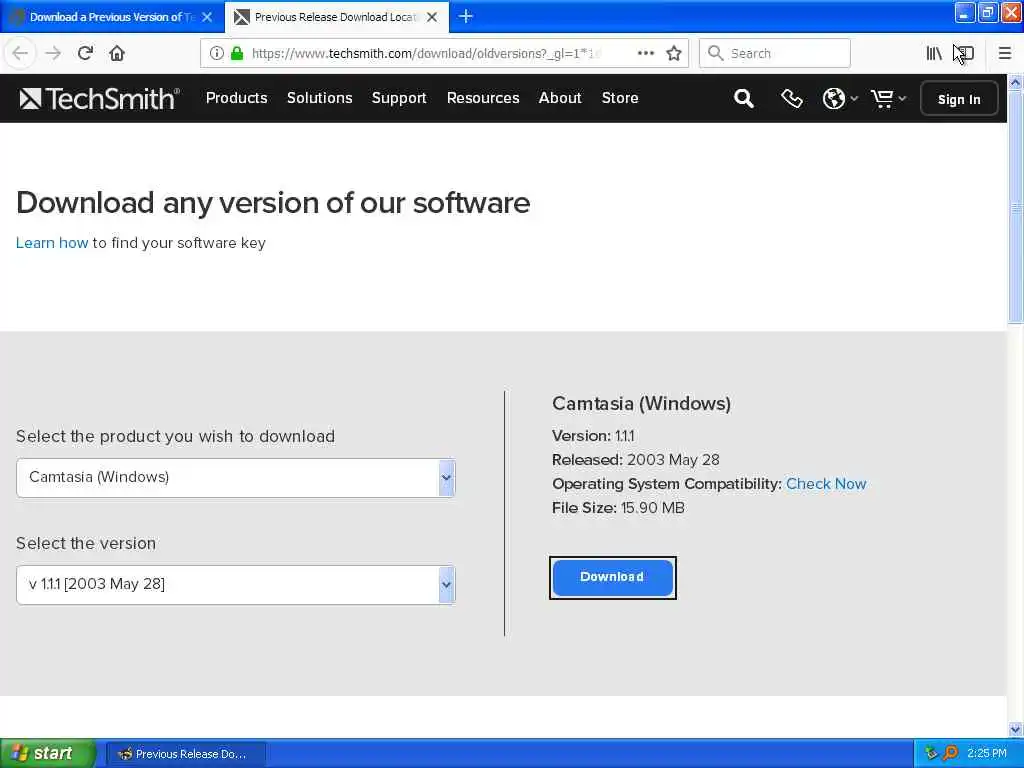The height and width of the screenshot is (768, 1024).
Task: Open the 'Check Now' compatibility link
Action: (825, 484)
